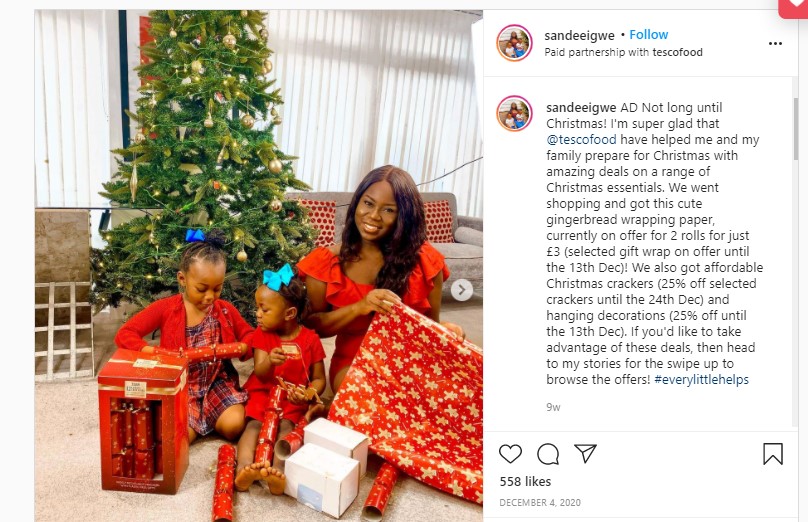Open comments with the speech bubble icon
This screenshot has width=808, height=522.
pos(548,454)
